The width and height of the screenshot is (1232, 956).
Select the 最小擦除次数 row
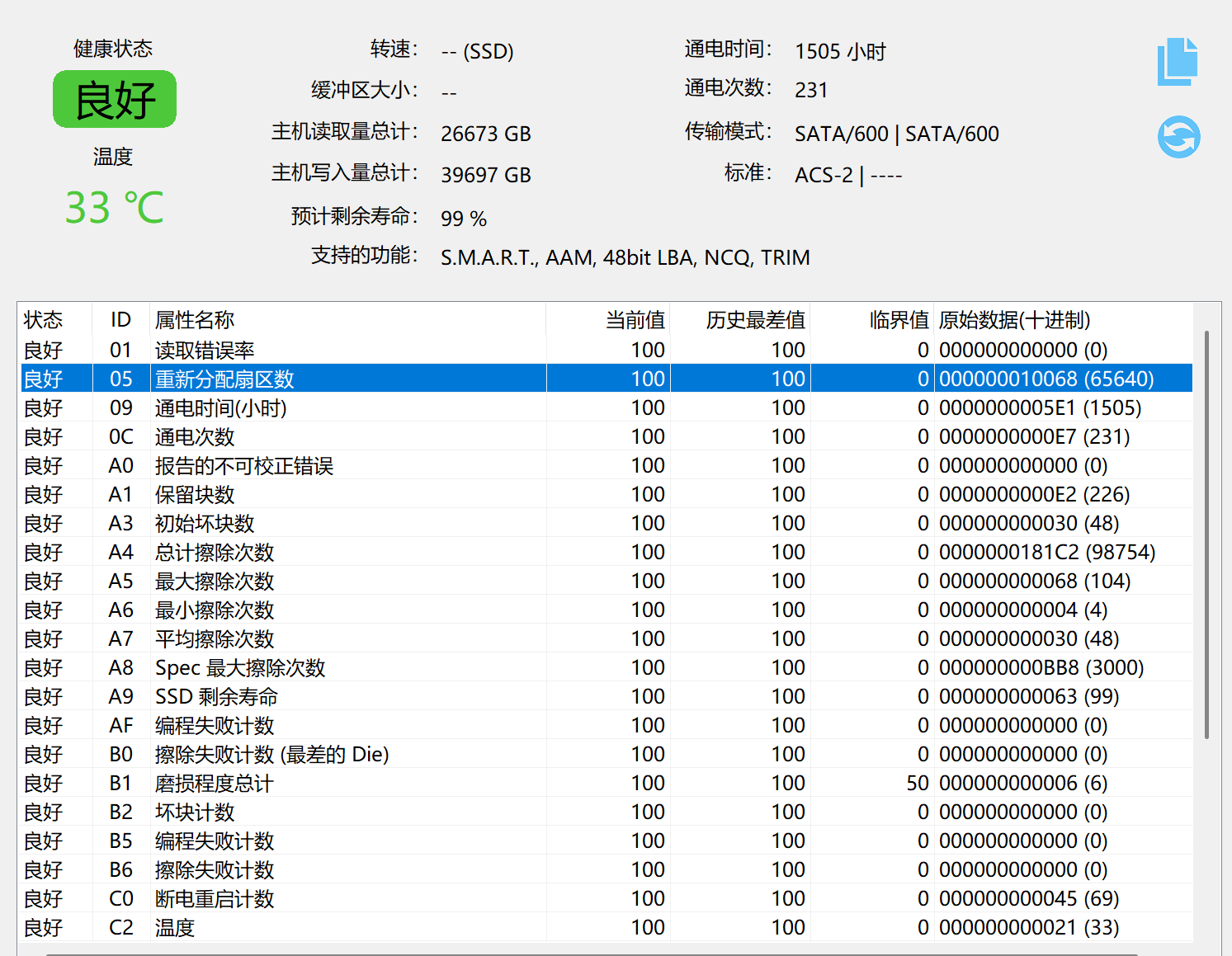click(605, 610)
